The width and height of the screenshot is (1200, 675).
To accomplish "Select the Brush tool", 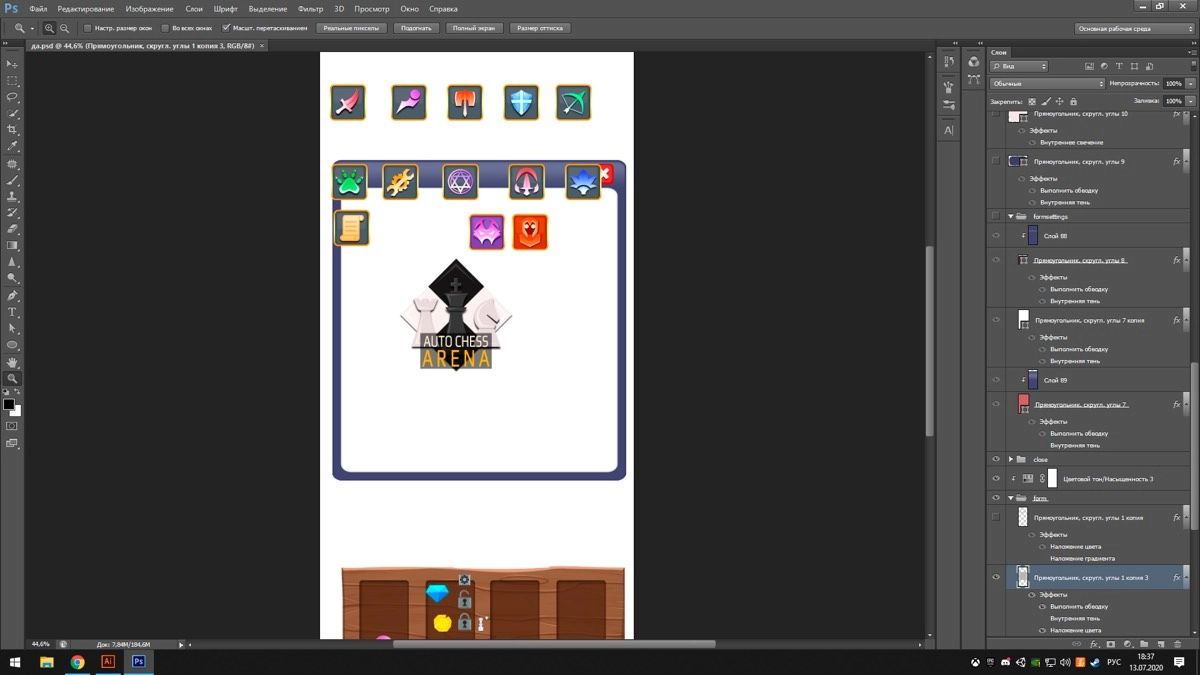I will pyautogui.click(x=12, y=180).
